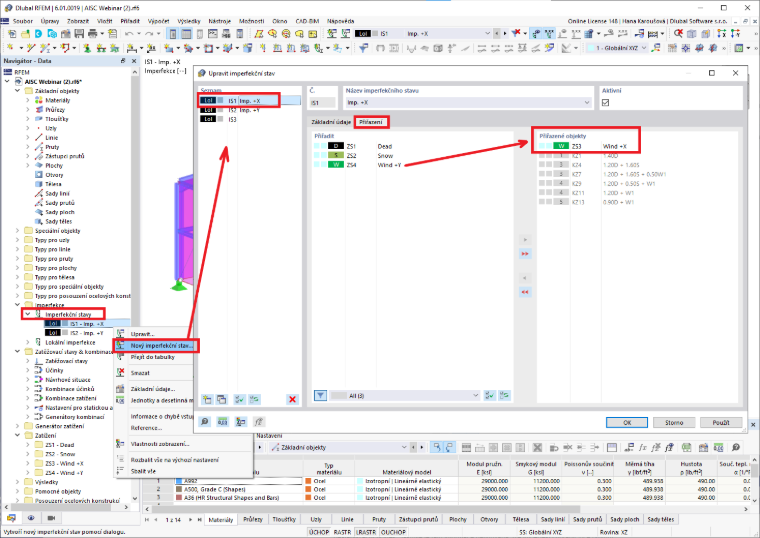This screenshot has height=538, width=760.
Task: Click the next imperfection case arrow in toolbar
Action: (505, 33)
